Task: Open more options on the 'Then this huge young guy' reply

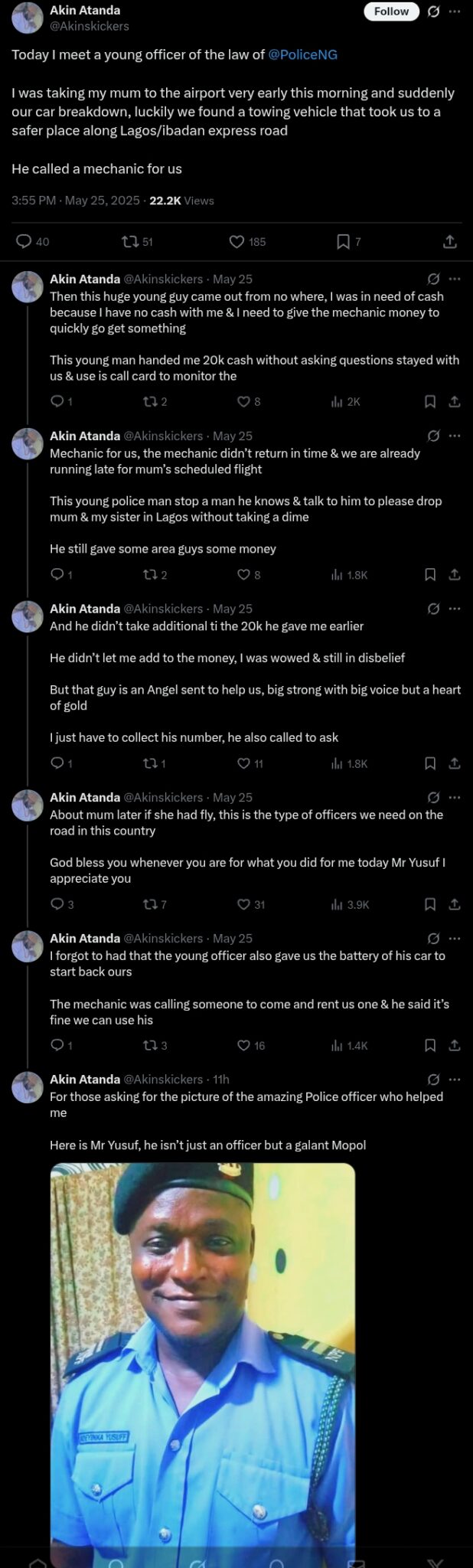Action: (x=454, y=279)
